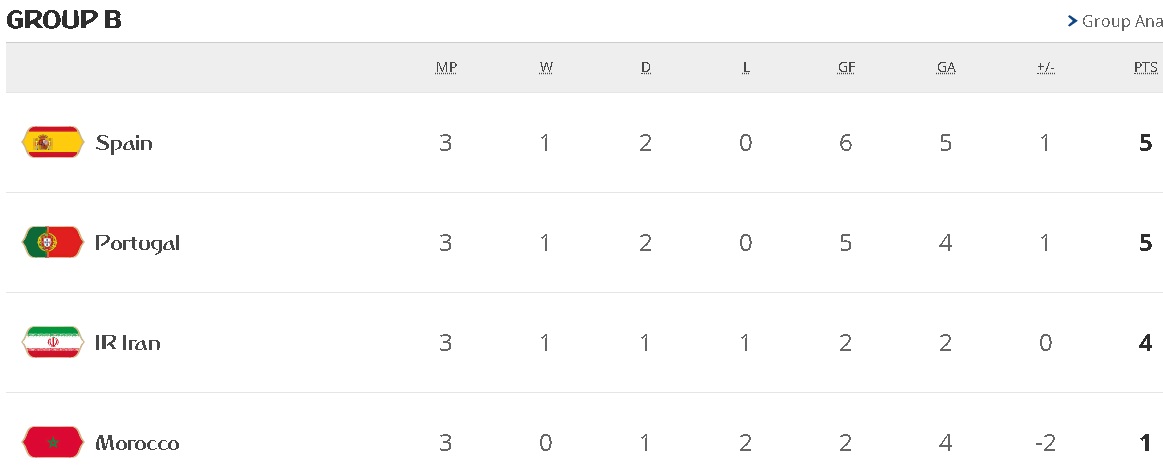Open the Group Analysis link
Image resolution: width=1163 pixels, height=475 pixels.
point(1121,21)
